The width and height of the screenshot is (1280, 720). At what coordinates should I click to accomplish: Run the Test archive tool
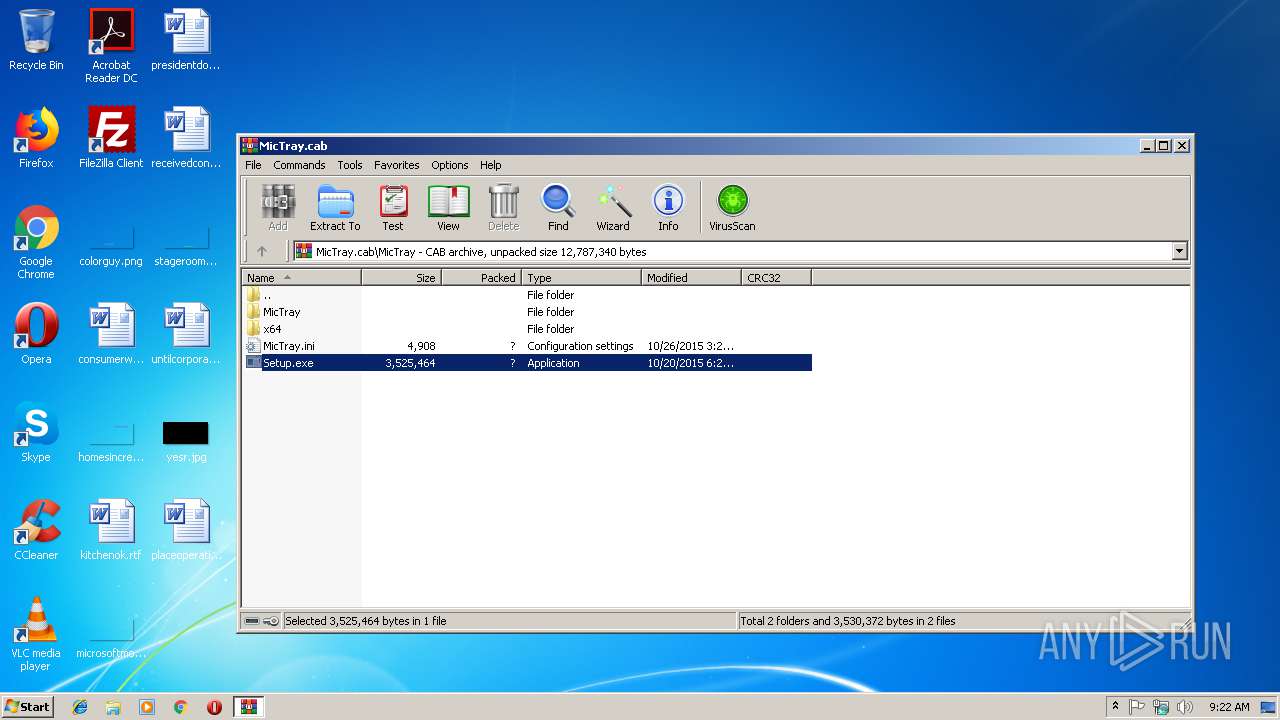click(393, 208)
